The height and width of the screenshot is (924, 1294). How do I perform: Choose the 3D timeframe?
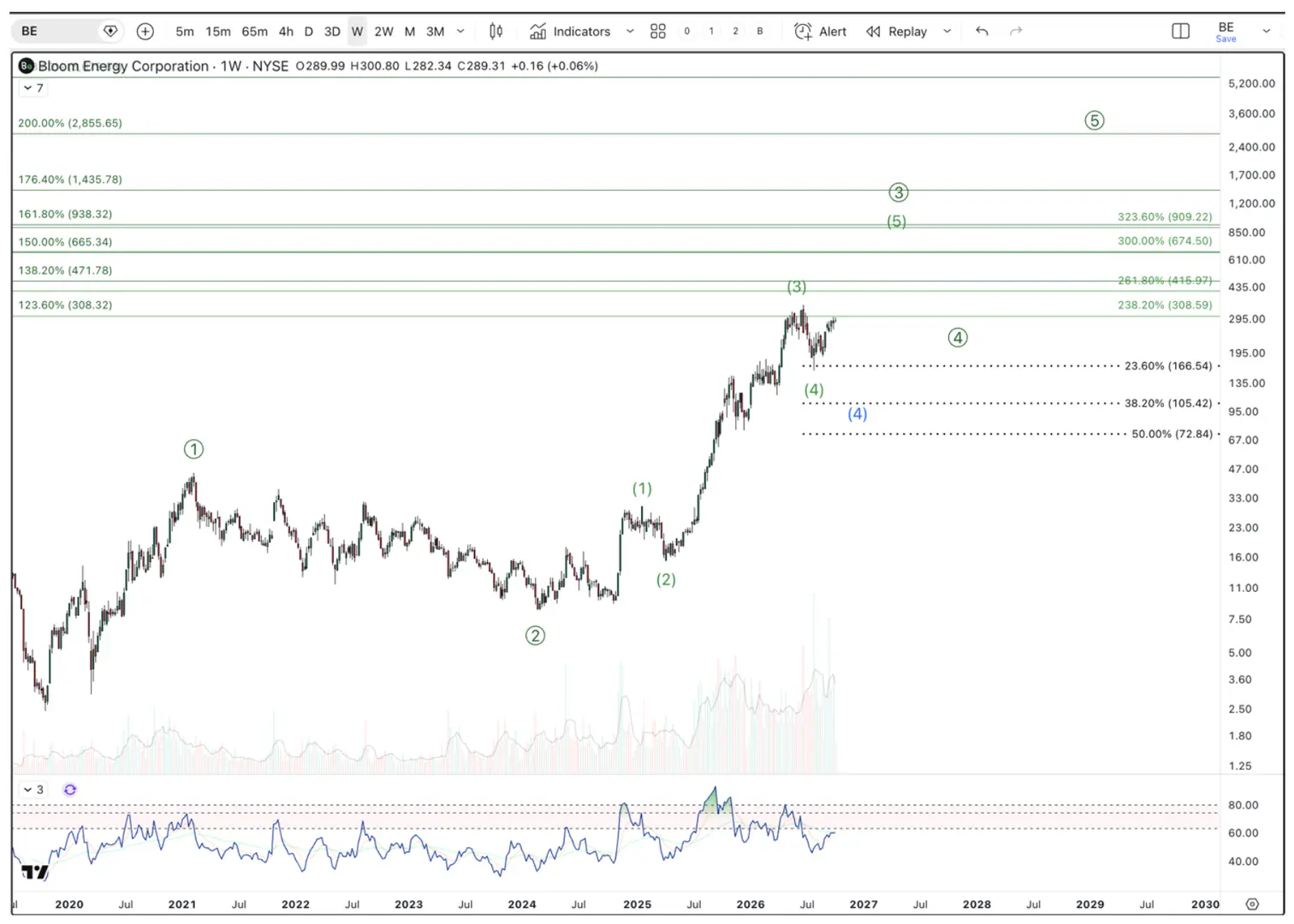click(332, 32)
